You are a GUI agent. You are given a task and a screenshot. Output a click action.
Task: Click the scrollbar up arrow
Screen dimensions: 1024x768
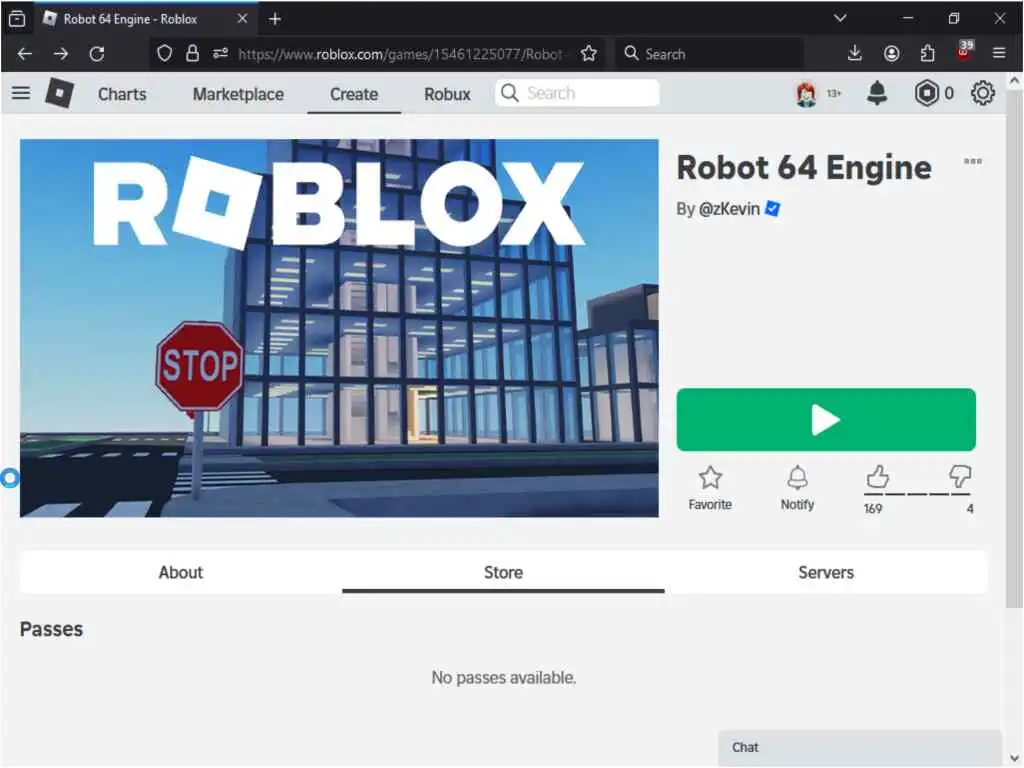point(1014,81)
